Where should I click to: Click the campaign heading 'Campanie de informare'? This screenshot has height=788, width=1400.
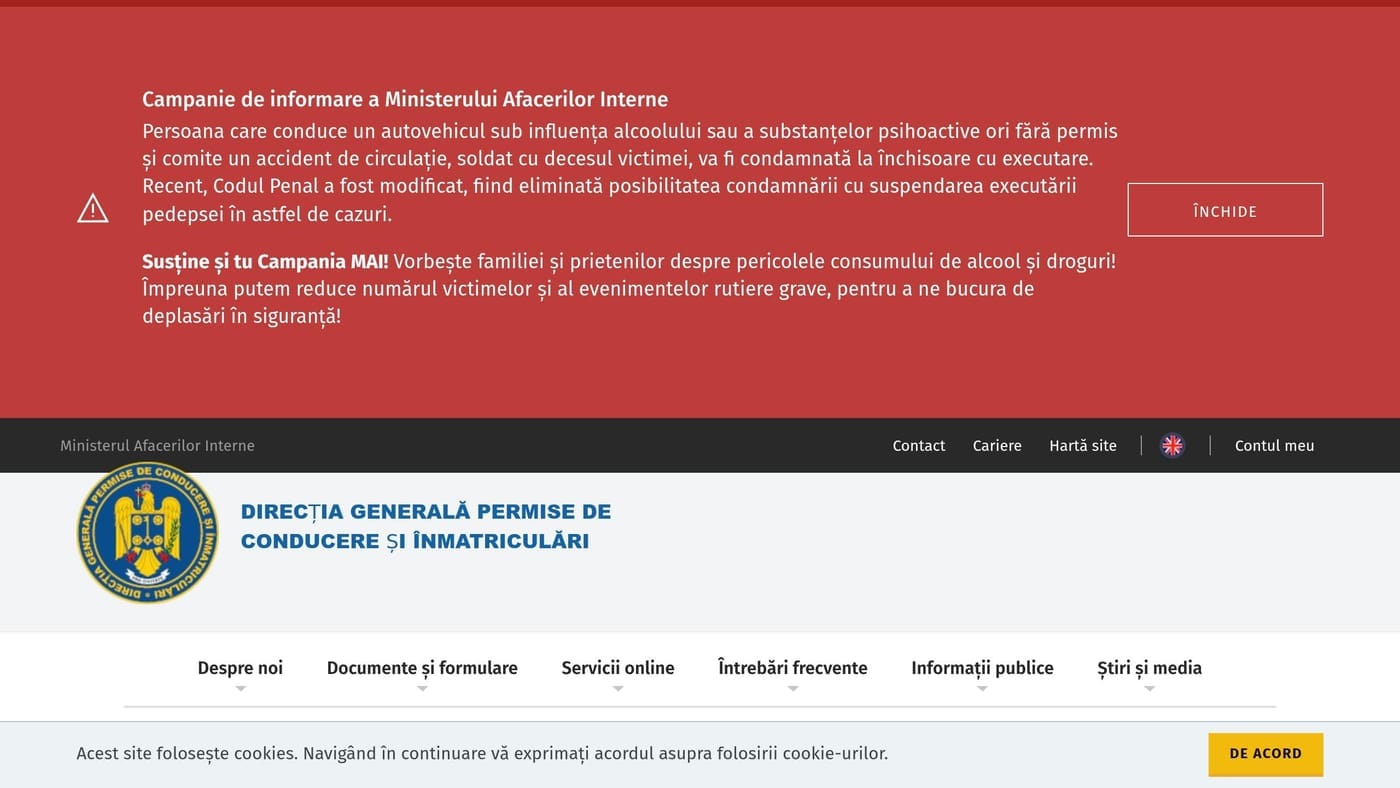pos(405,99)
